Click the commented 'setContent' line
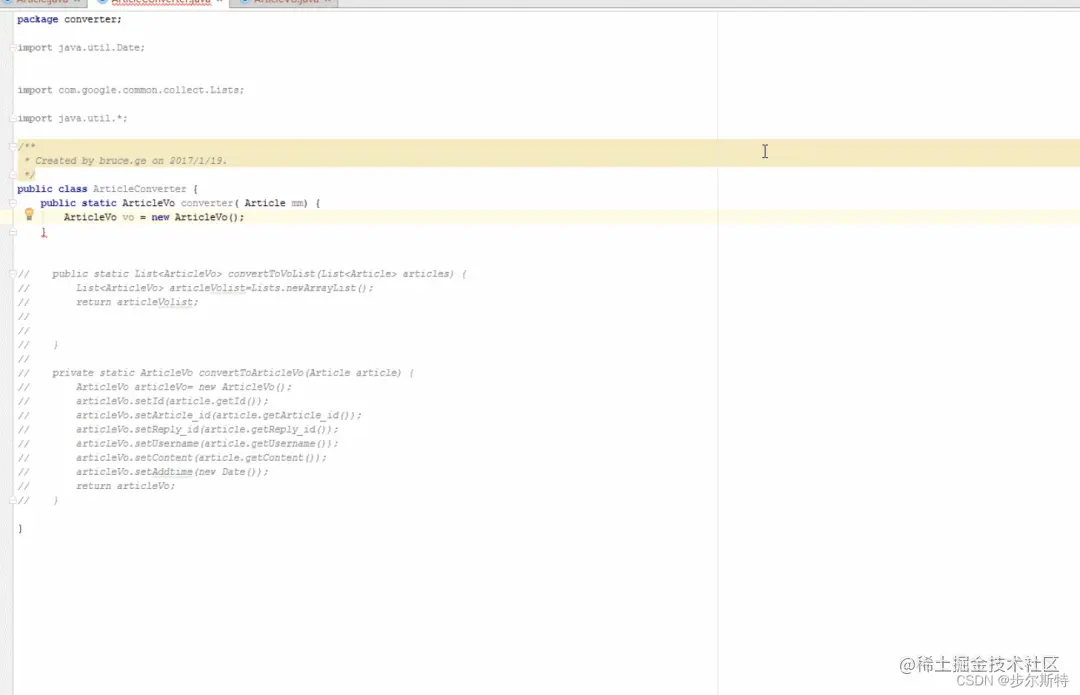1080x695 pixels. click(x=201, y=457)
